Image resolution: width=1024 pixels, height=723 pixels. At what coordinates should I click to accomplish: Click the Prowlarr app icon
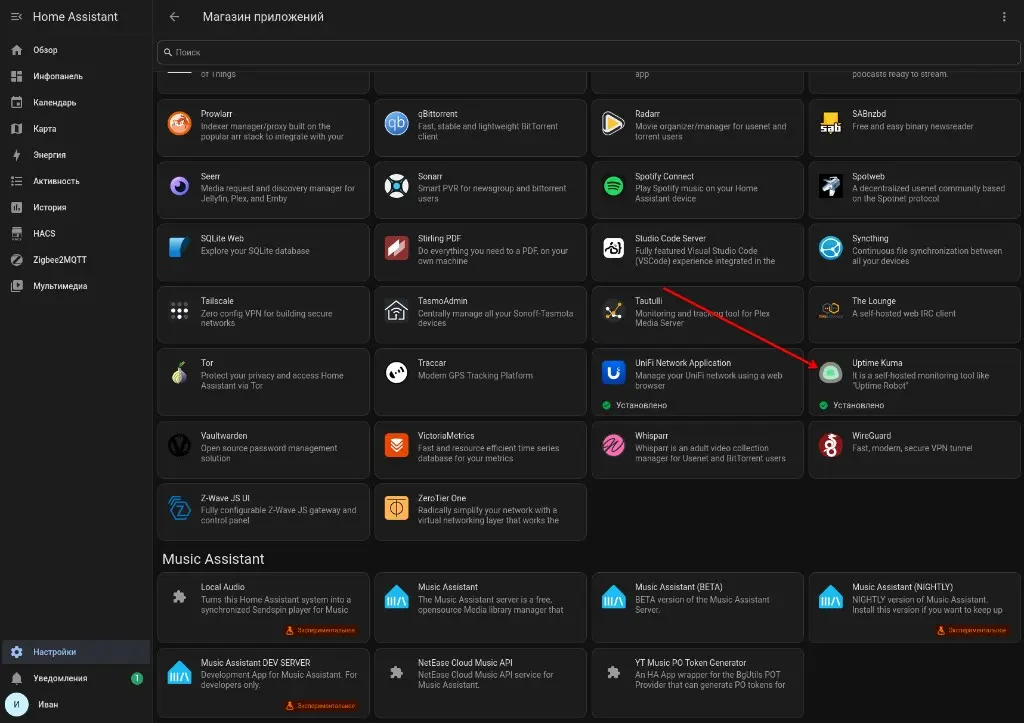pyautogui.click(x=180, y=123)
